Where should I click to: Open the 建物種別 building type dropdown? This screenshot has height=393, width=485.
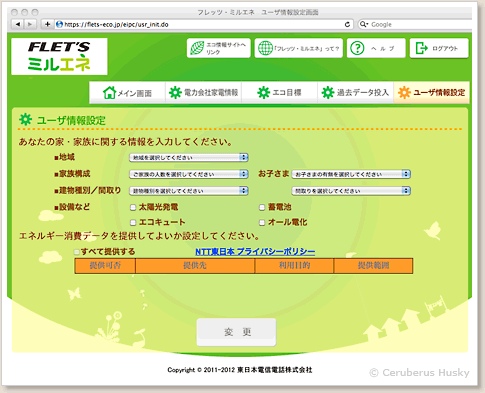(x=189, y=191)
